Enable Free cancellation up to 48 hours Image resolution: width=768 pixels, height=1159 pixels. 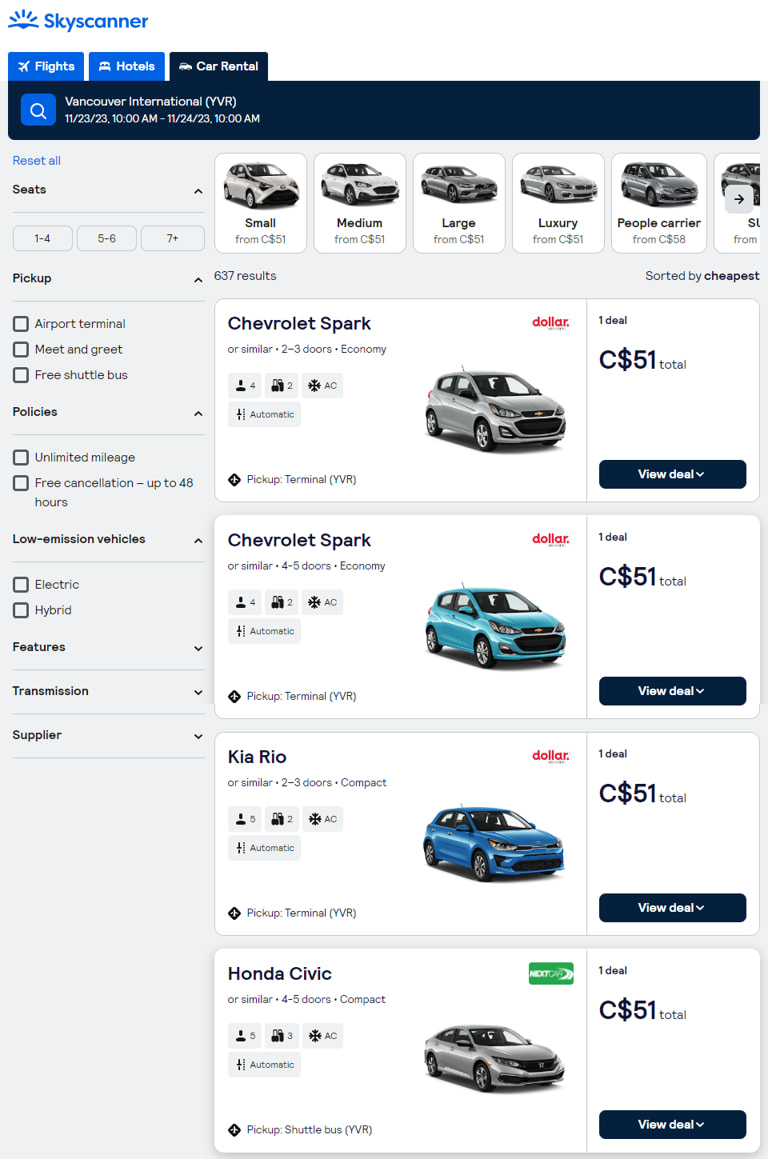(21, 483)
